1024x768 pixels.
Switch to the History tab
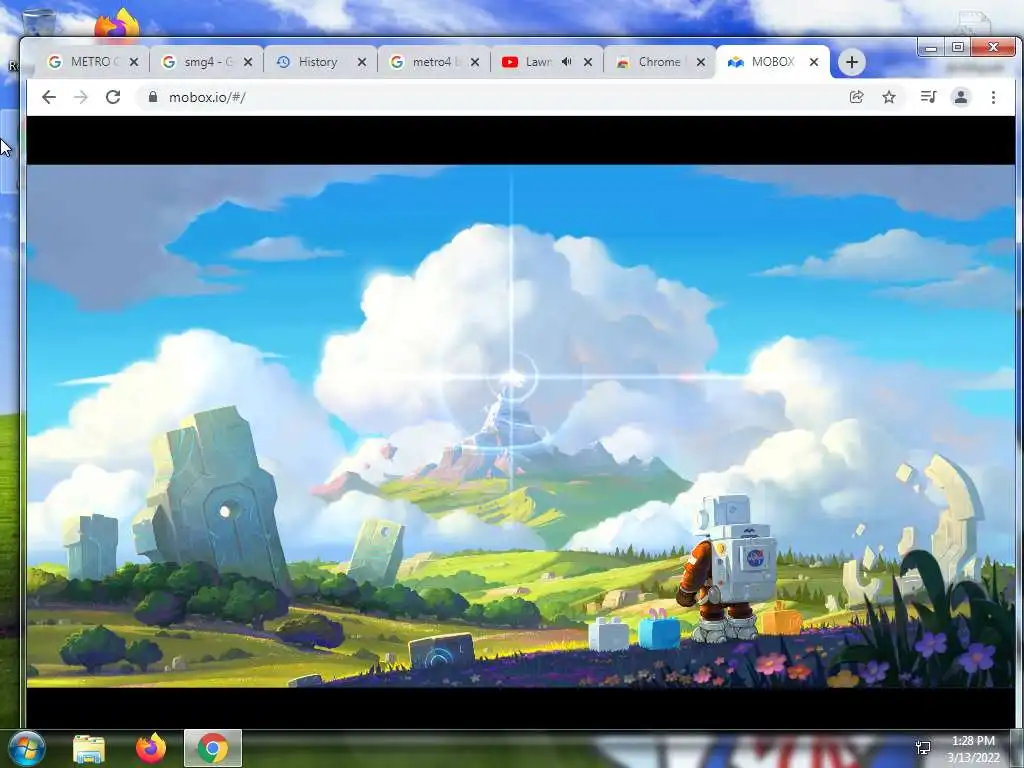pos(320,62)
